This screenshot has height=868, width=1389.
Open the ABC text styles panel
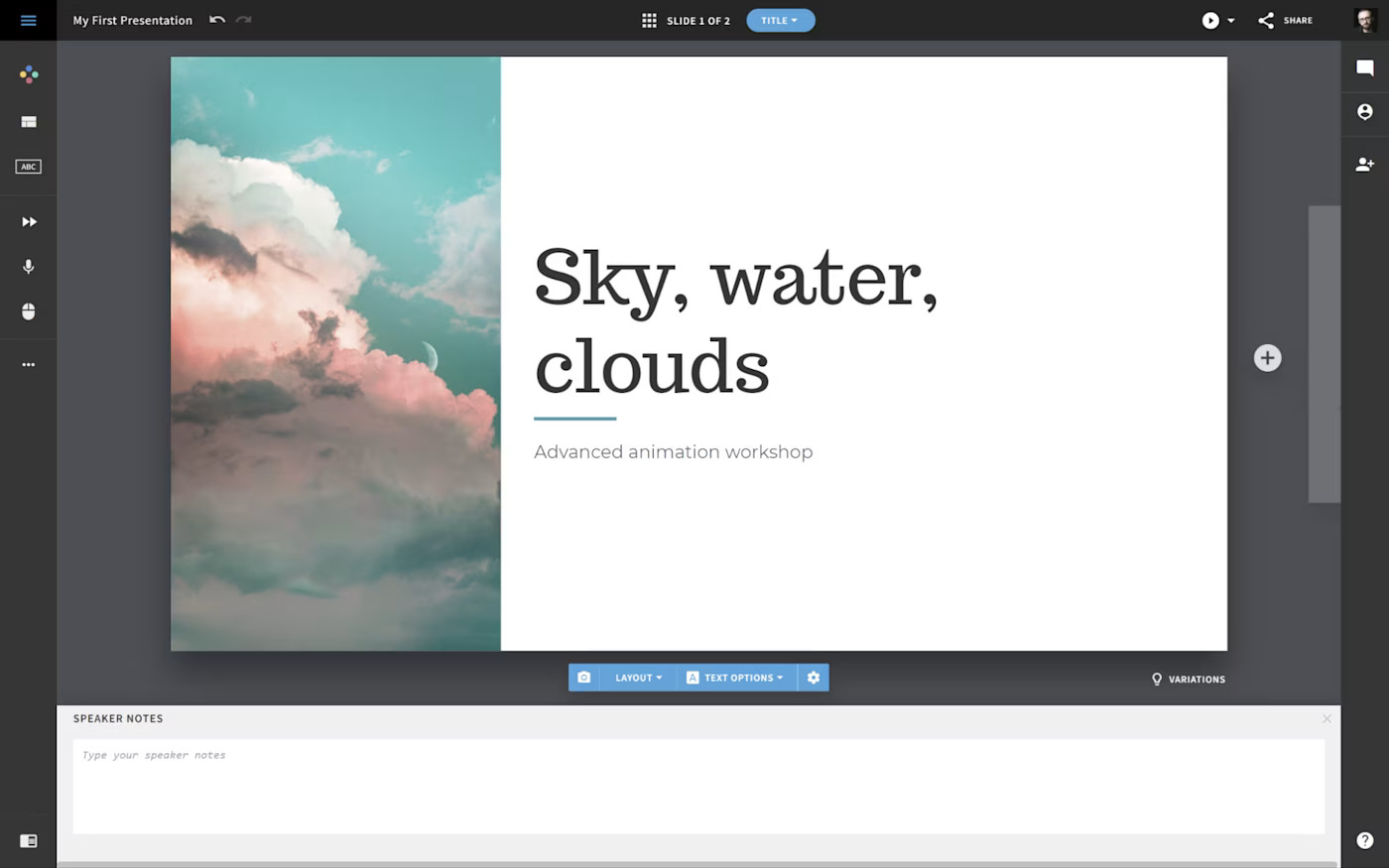click(29, 167)
